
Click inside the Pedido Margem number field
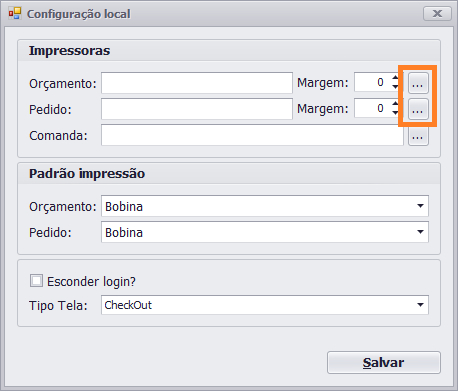(373, 108)
